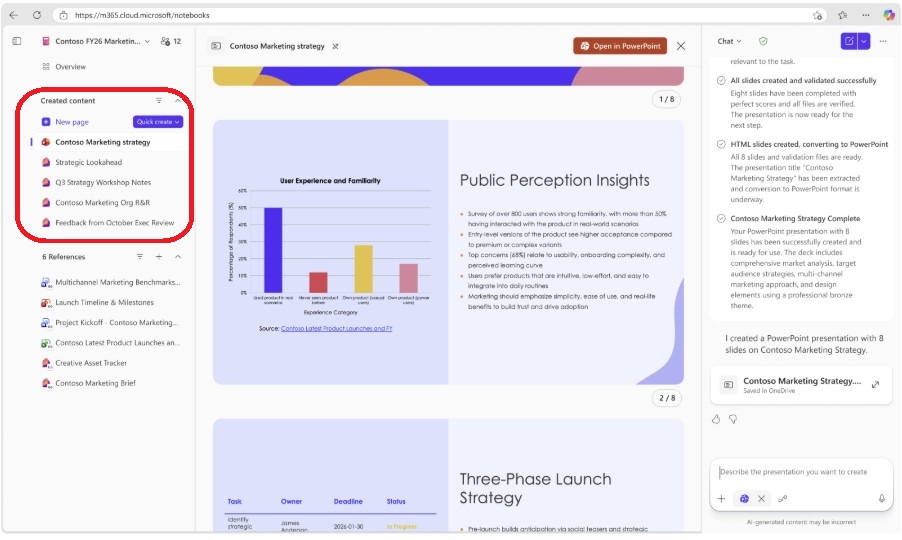The height and width of the screenshot is (540, 902).
Task: Go back in the browser
Action: point(13,16)
